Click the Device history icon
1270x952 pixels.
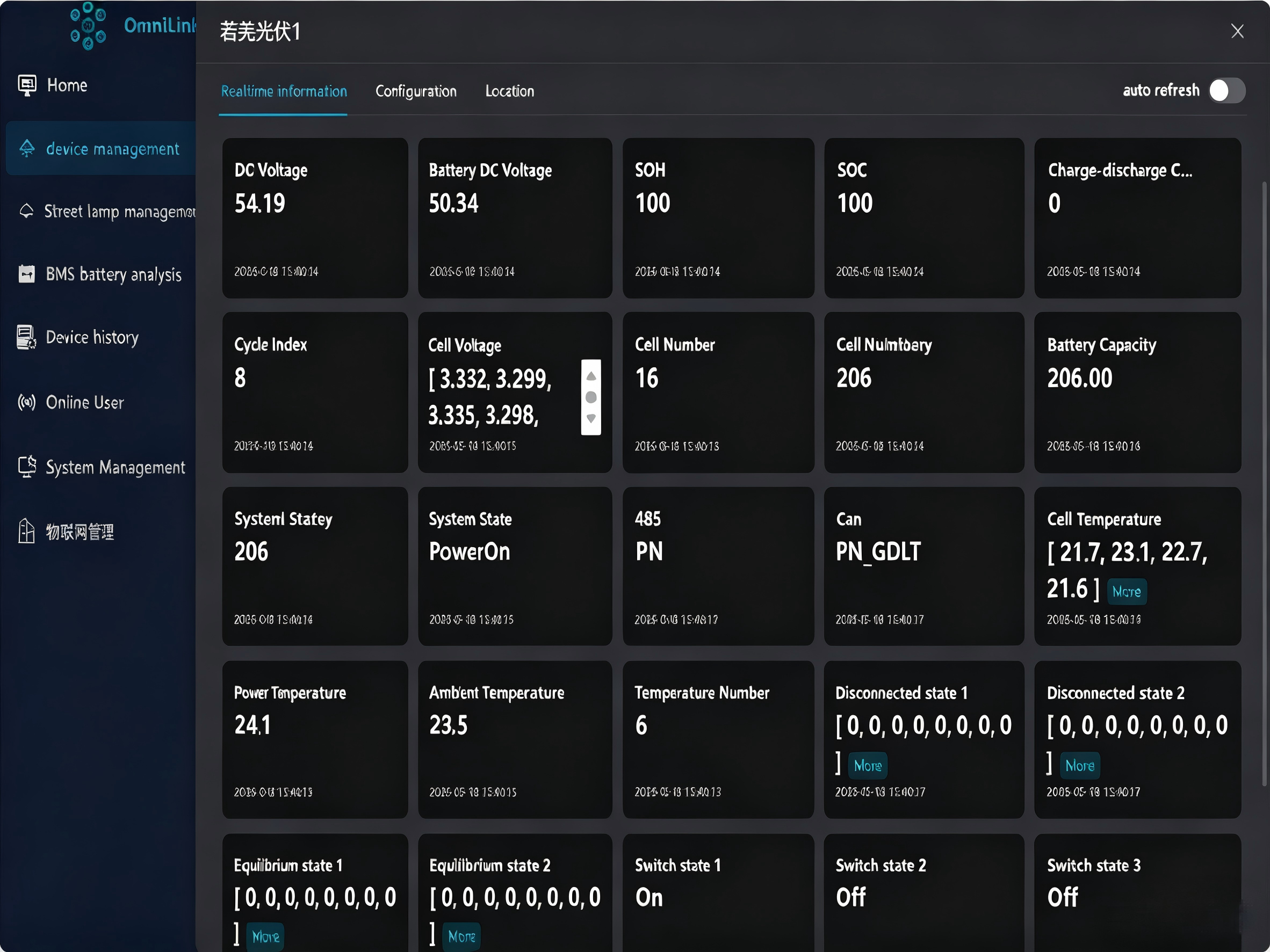26,337
